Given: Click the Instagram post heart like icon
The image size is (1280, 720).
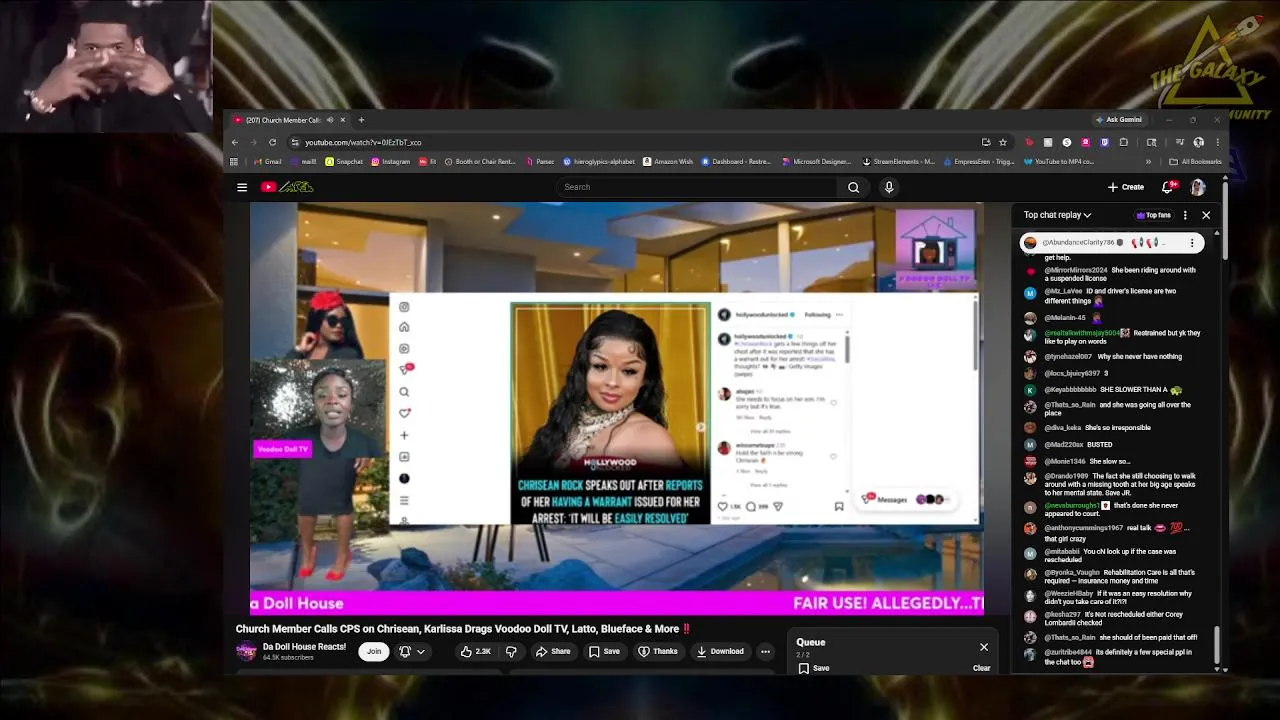Looking at the screenshot, I should pos(723,506).
